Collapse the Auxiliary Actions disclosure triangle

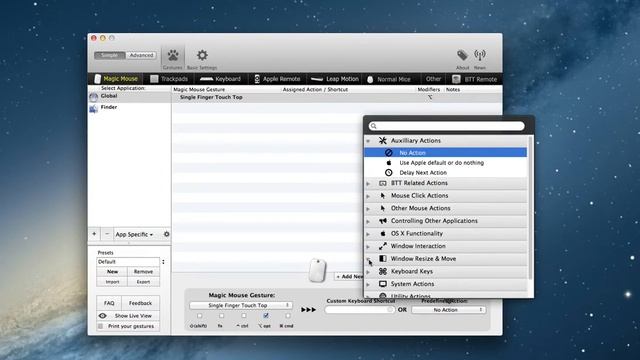[368, 141]
